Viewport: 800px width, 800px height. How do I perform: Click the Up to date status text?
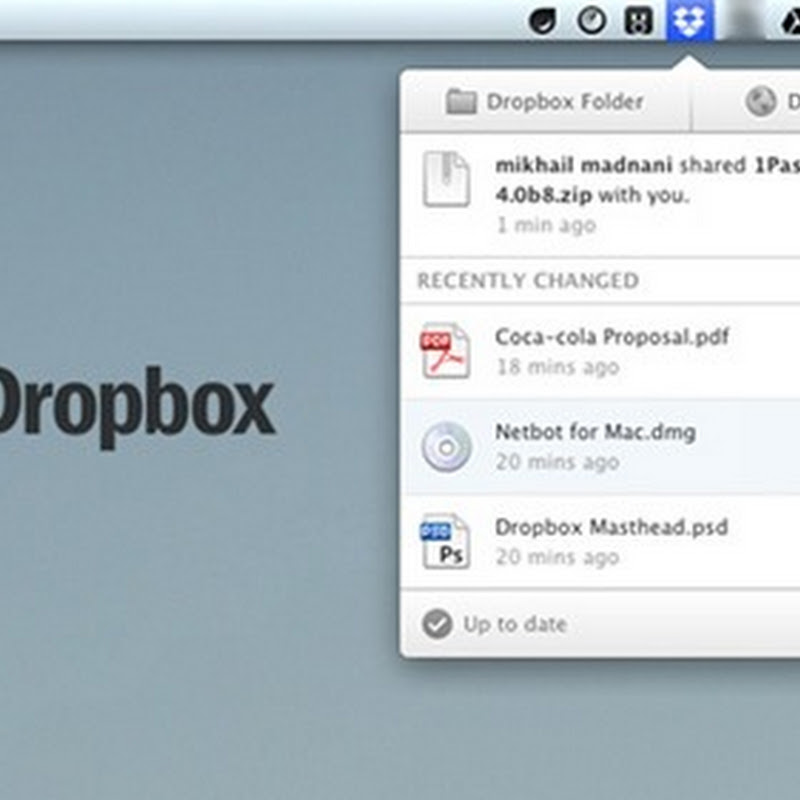pyautogui.click(x=515, y=624)
